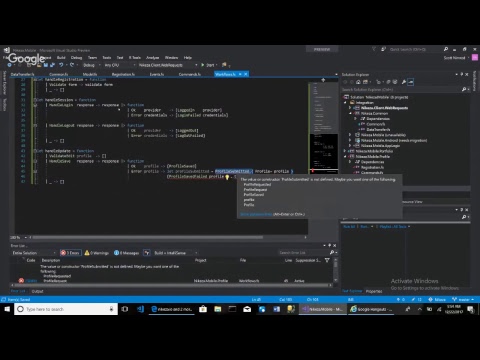Switch to the Events.fs tab
480x360 pixels.
pyautogui.click(x=157, y=74)
